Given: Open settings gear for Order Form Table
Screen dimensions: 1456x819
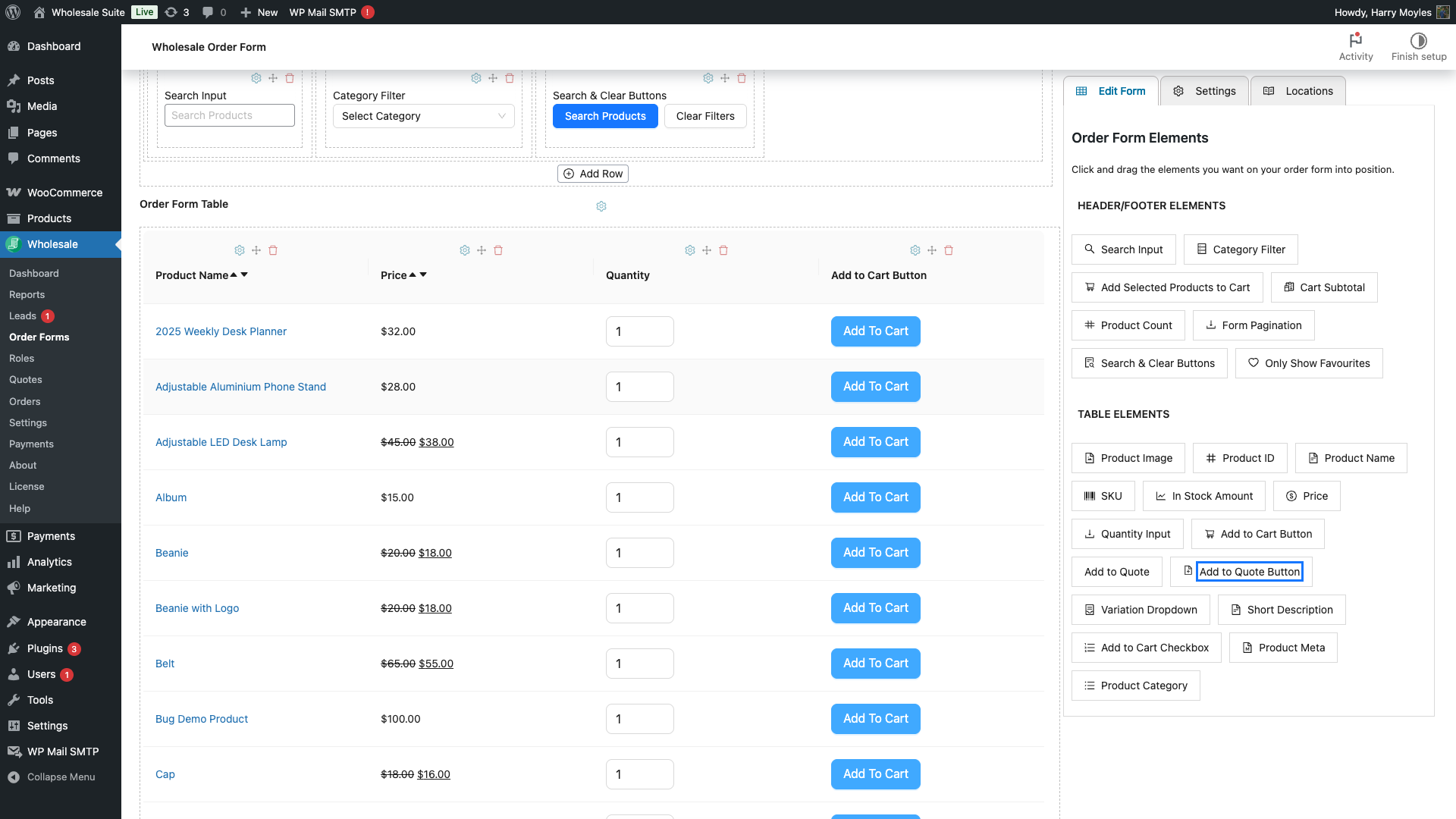Looking at the screenshot, I should 601,206.
